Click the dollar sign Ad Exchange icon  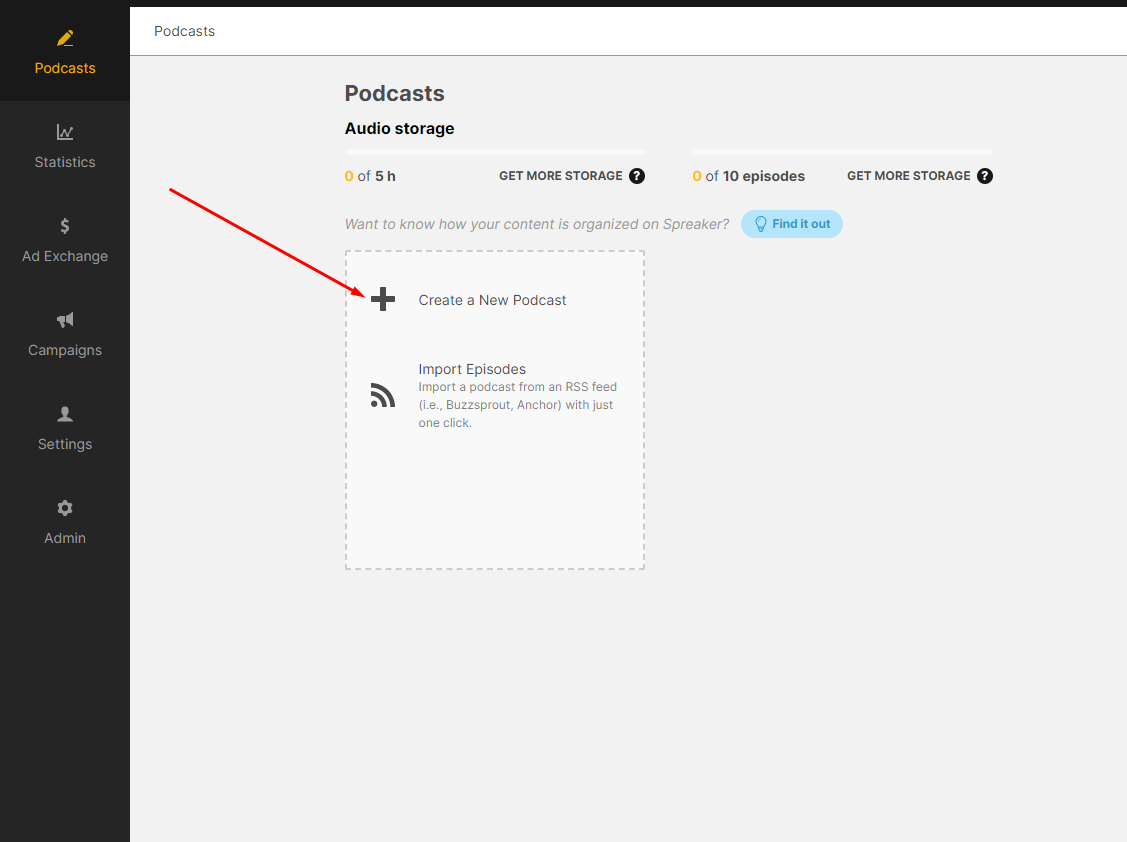pyautogui.click(x=65, y=226)
